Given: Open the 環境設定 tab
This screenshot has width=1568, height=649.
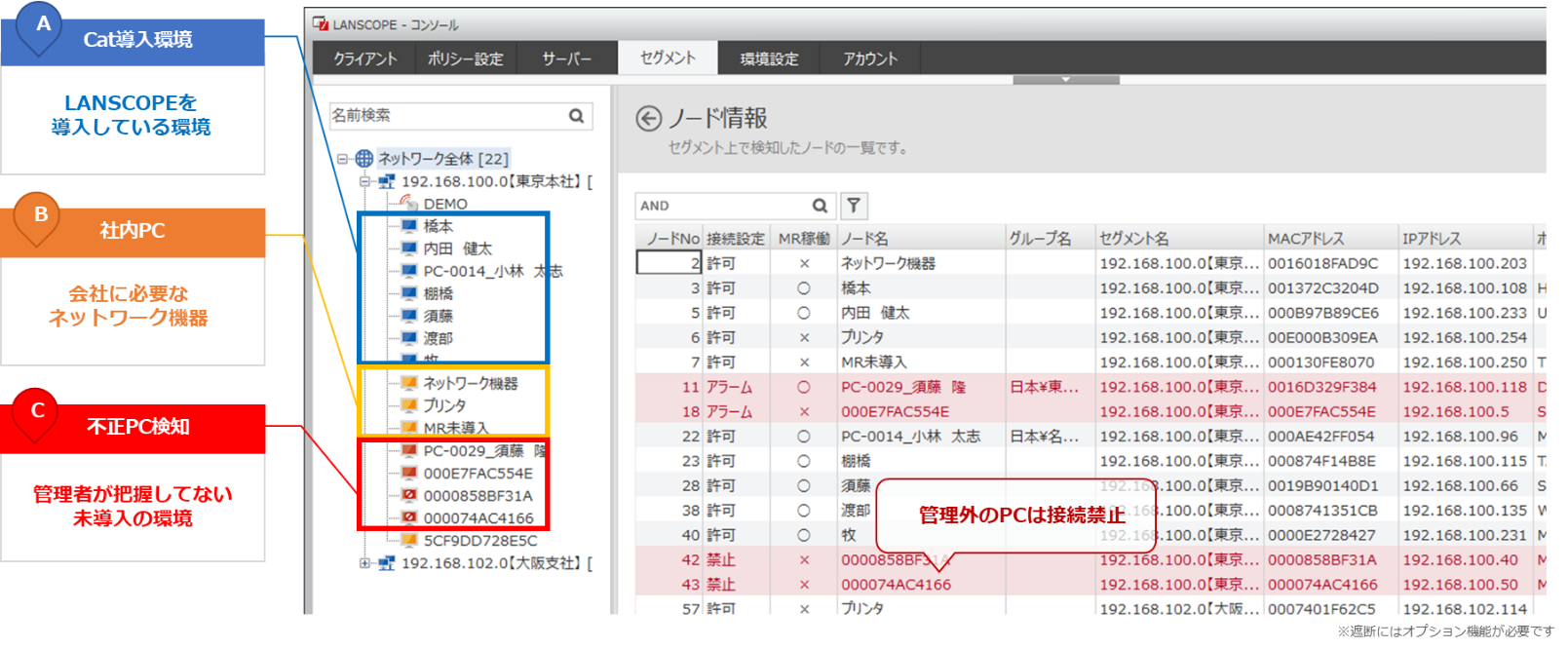Looking at the screenshot, I should tap(769, 58).
